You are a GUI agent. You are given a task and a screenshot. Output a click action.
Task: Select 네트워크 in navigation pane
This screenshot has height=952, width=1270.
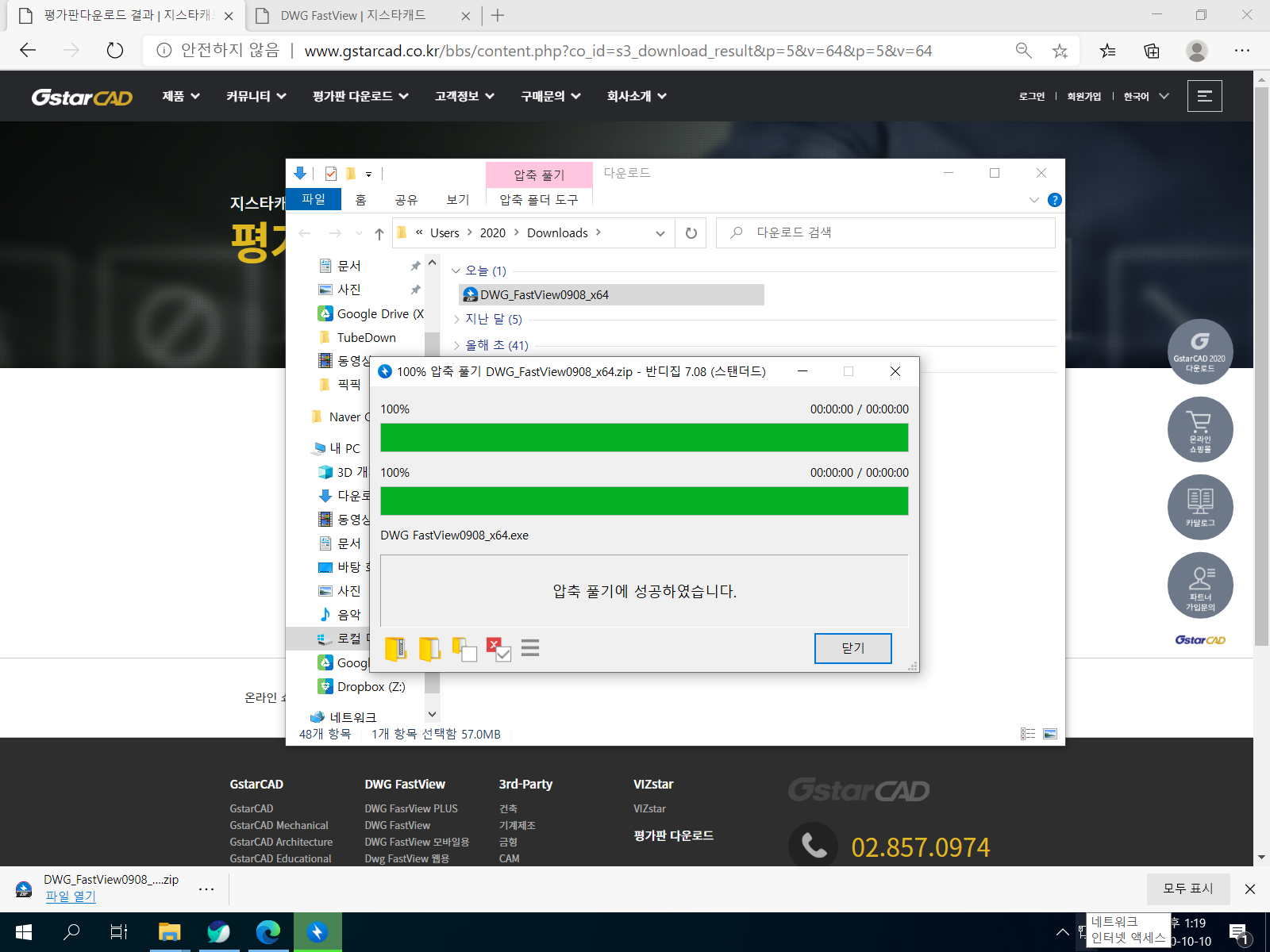[x=344, y=717]
